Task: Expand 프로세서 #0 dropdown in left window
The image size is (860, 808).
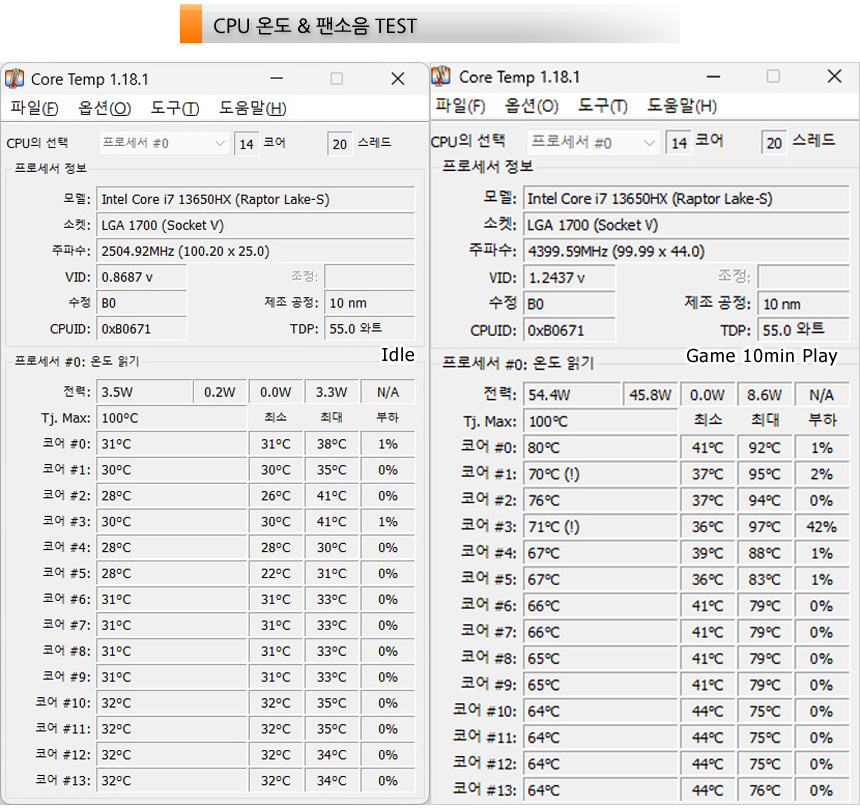Action: click(x=165, y=143)
